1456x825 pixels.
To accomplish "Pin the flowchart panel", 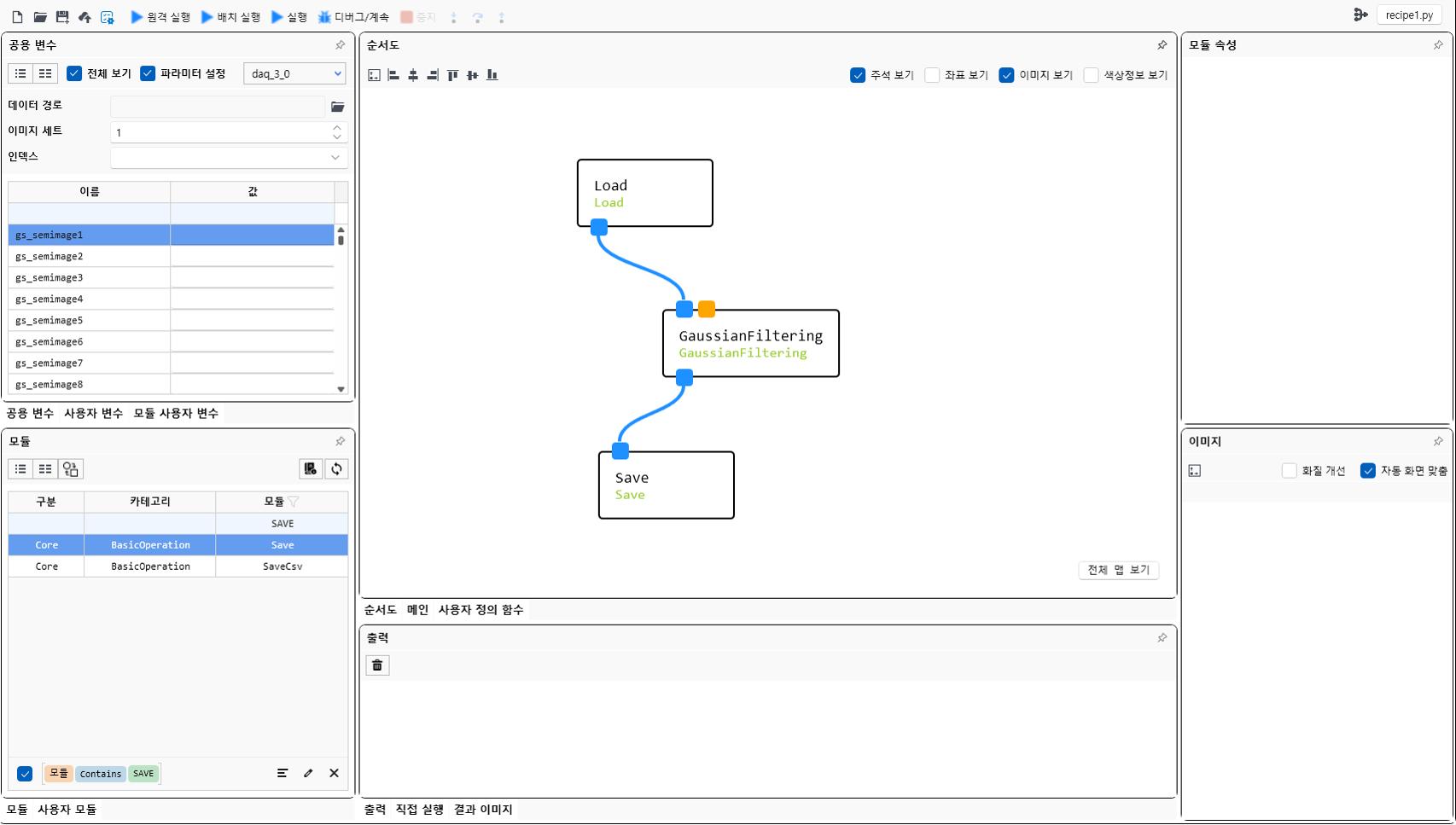I will (x=1162, y=45).
